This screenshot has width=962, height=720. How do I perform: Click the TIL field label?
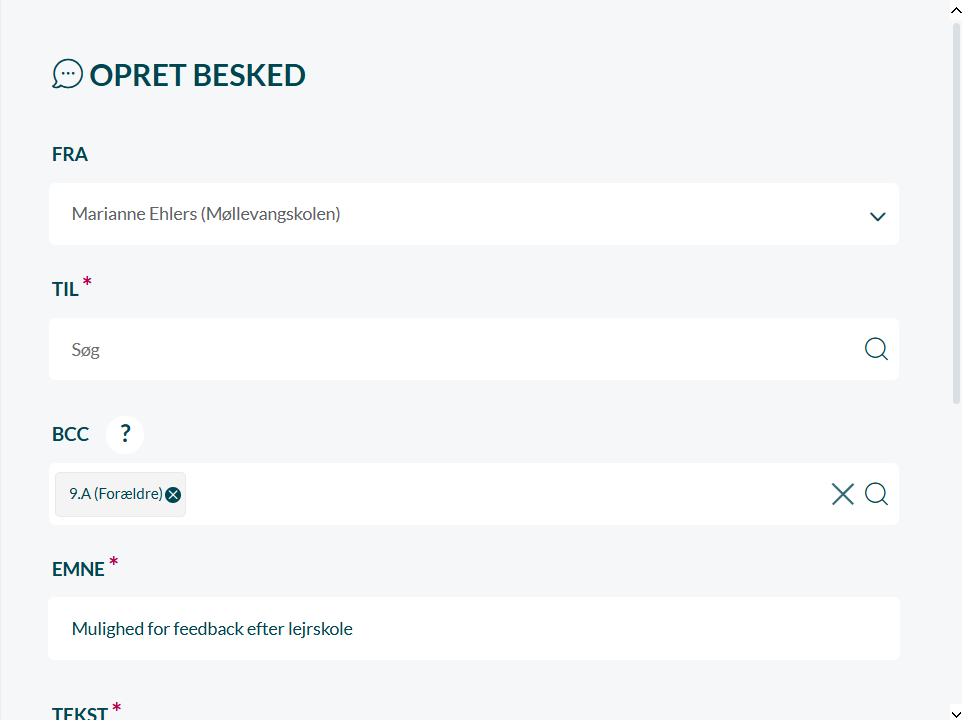65,290
